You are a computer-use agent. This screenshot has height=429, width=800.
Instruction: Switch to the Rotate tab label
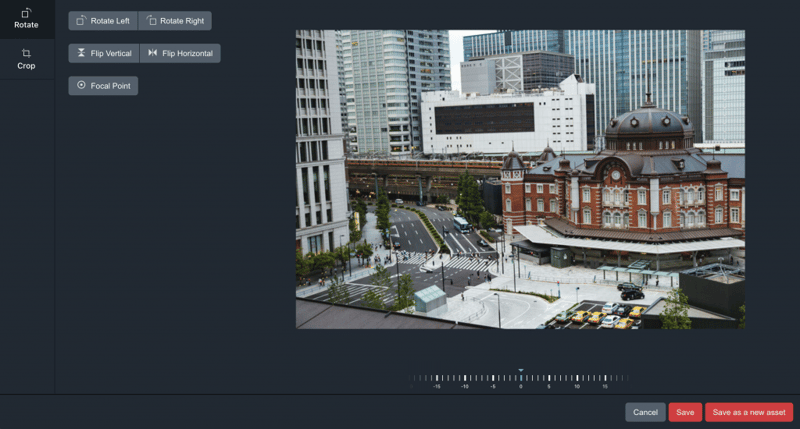26,25
